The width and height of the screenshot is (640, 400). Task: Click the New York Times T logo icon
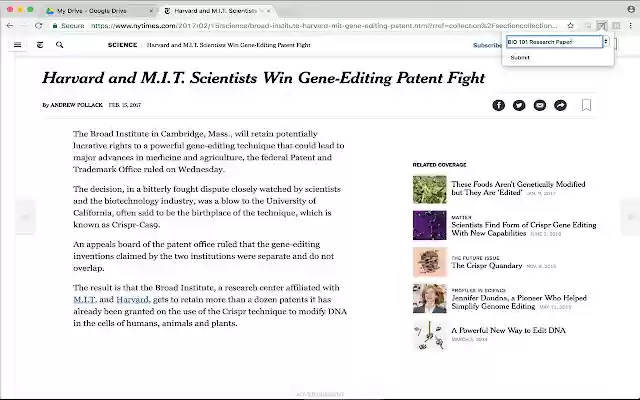point(40,45)
